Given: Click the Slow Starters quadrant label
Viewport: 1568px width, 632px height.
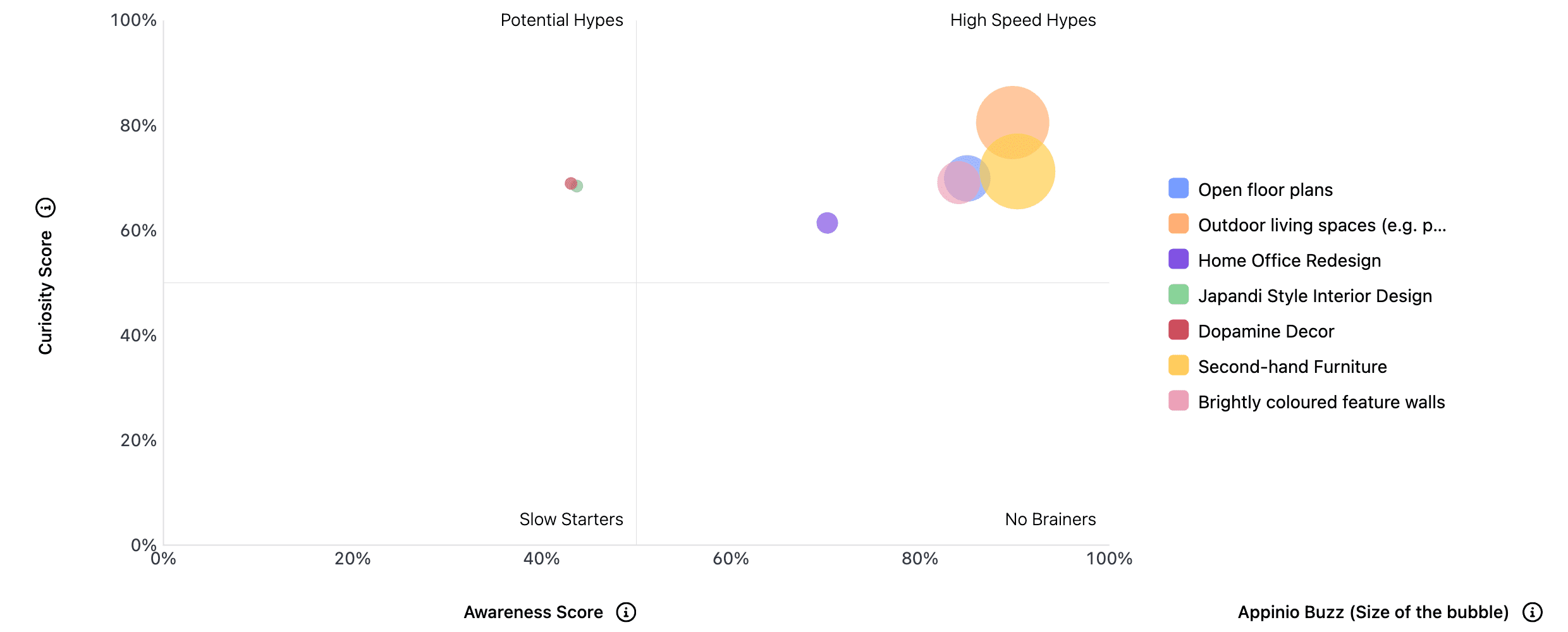Looking at the screenshot, I should (571, 519).
